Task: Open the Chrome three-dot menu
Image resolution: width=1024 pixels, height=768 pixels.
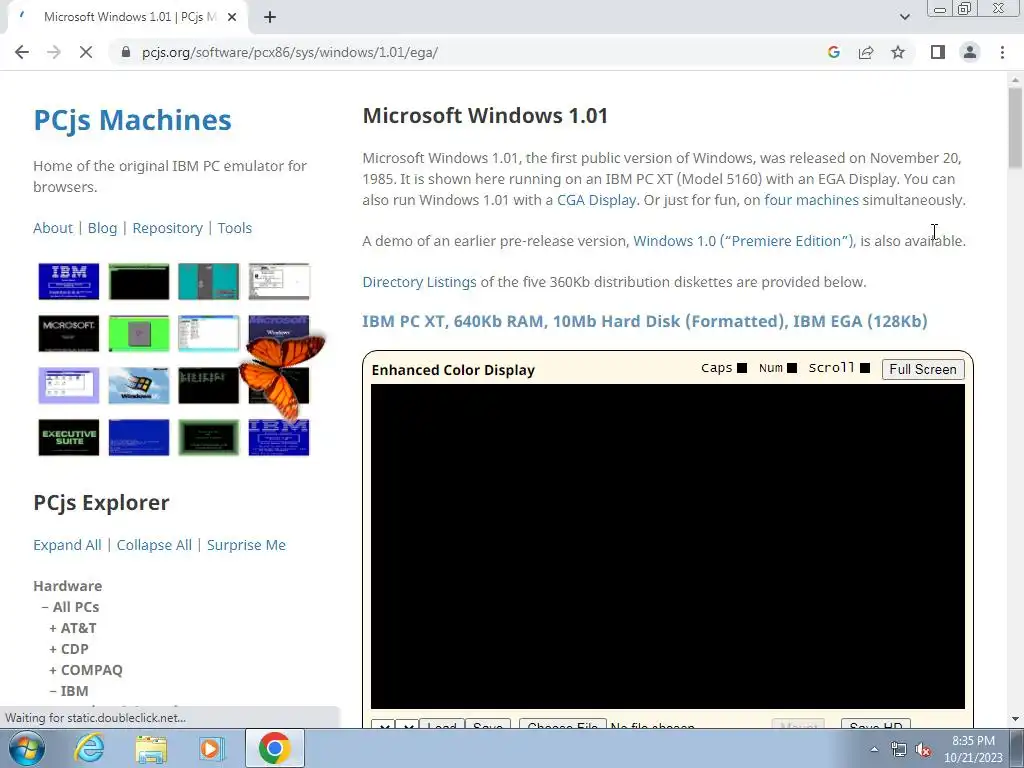Action: tap(1002, 52)
